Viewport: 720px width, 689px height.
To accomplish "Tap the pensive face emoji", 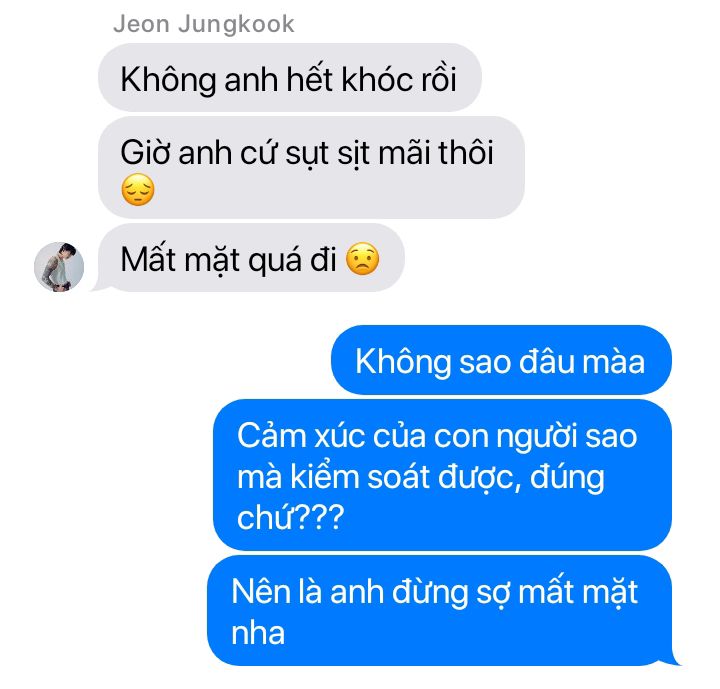I will point(138,190).
